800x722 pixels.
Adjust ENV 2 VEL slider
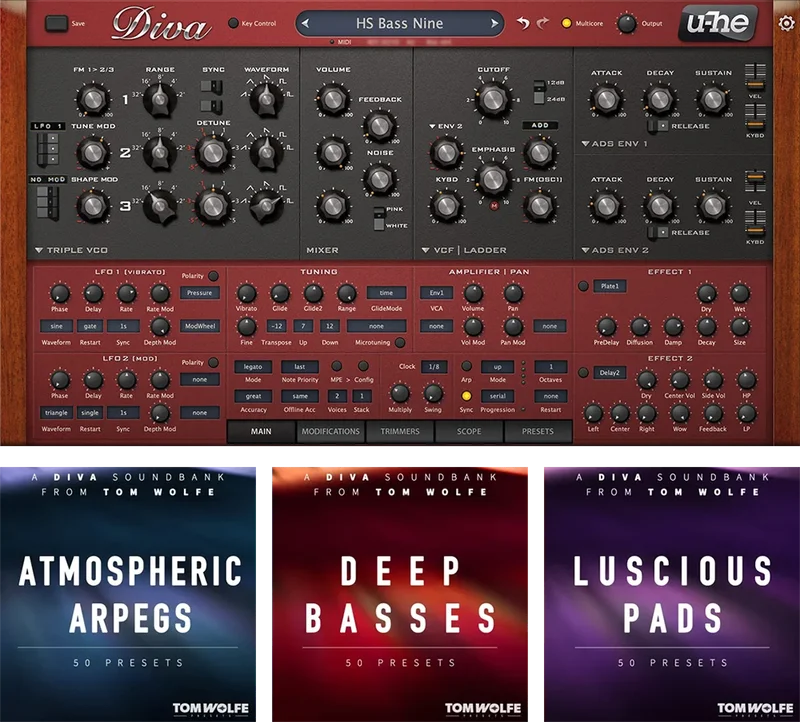coord(755,182)
